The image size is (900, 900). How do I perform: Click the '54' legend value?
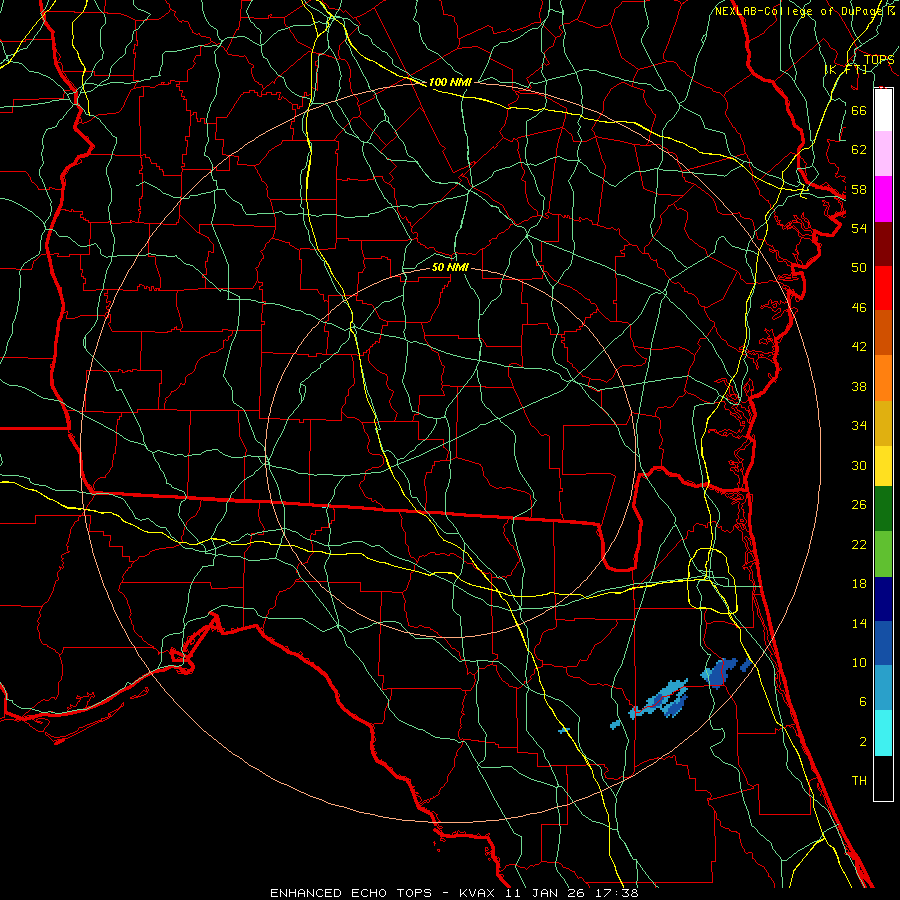[x=859, y=228]
